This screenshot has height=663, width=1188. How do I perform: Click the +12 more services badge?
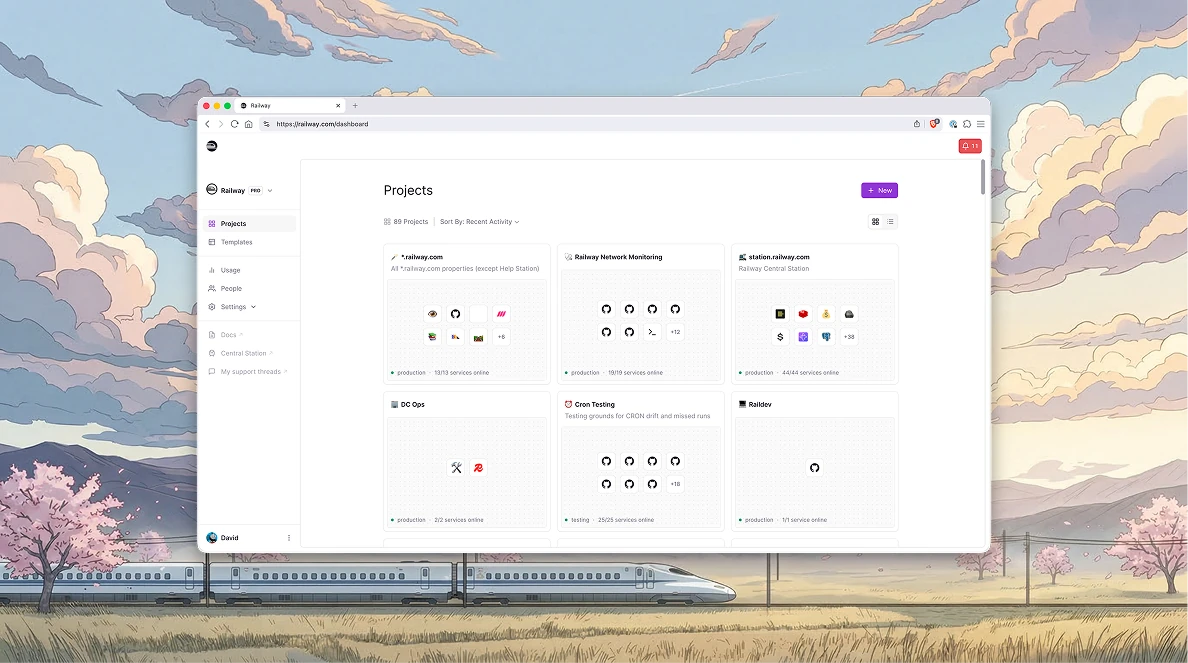(x=675, y=332)
